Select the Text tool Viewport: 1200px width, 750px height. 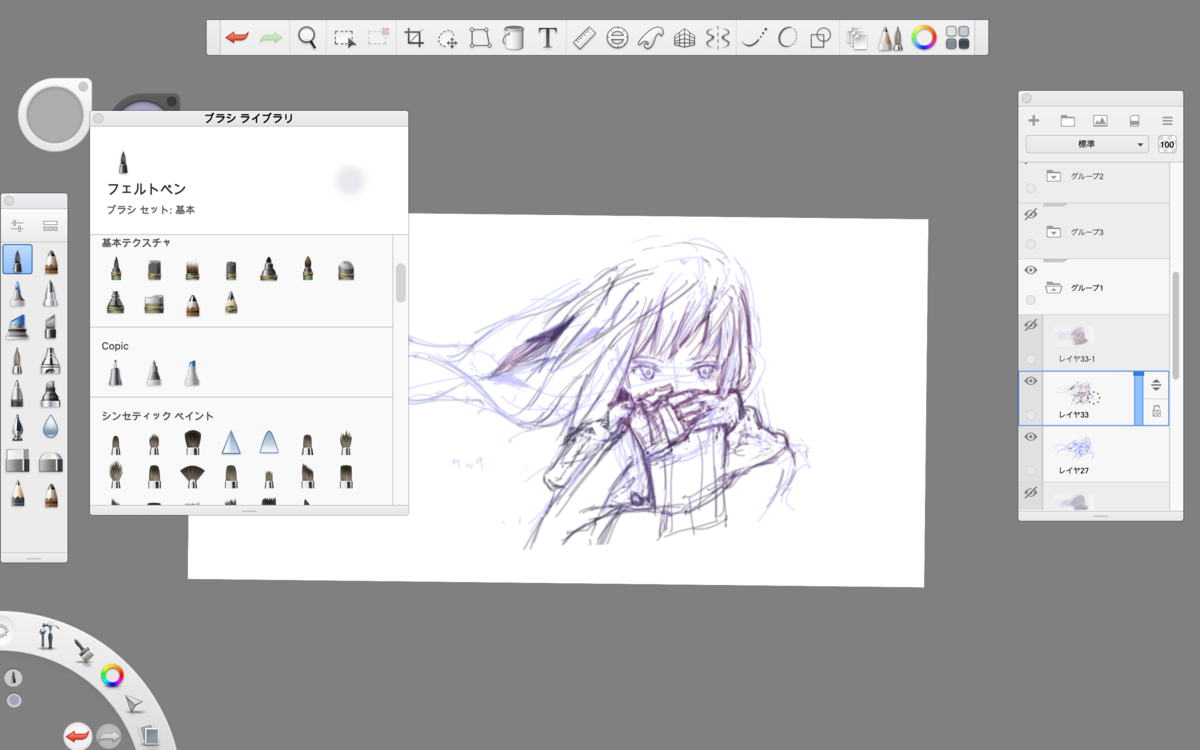point(547,38)
